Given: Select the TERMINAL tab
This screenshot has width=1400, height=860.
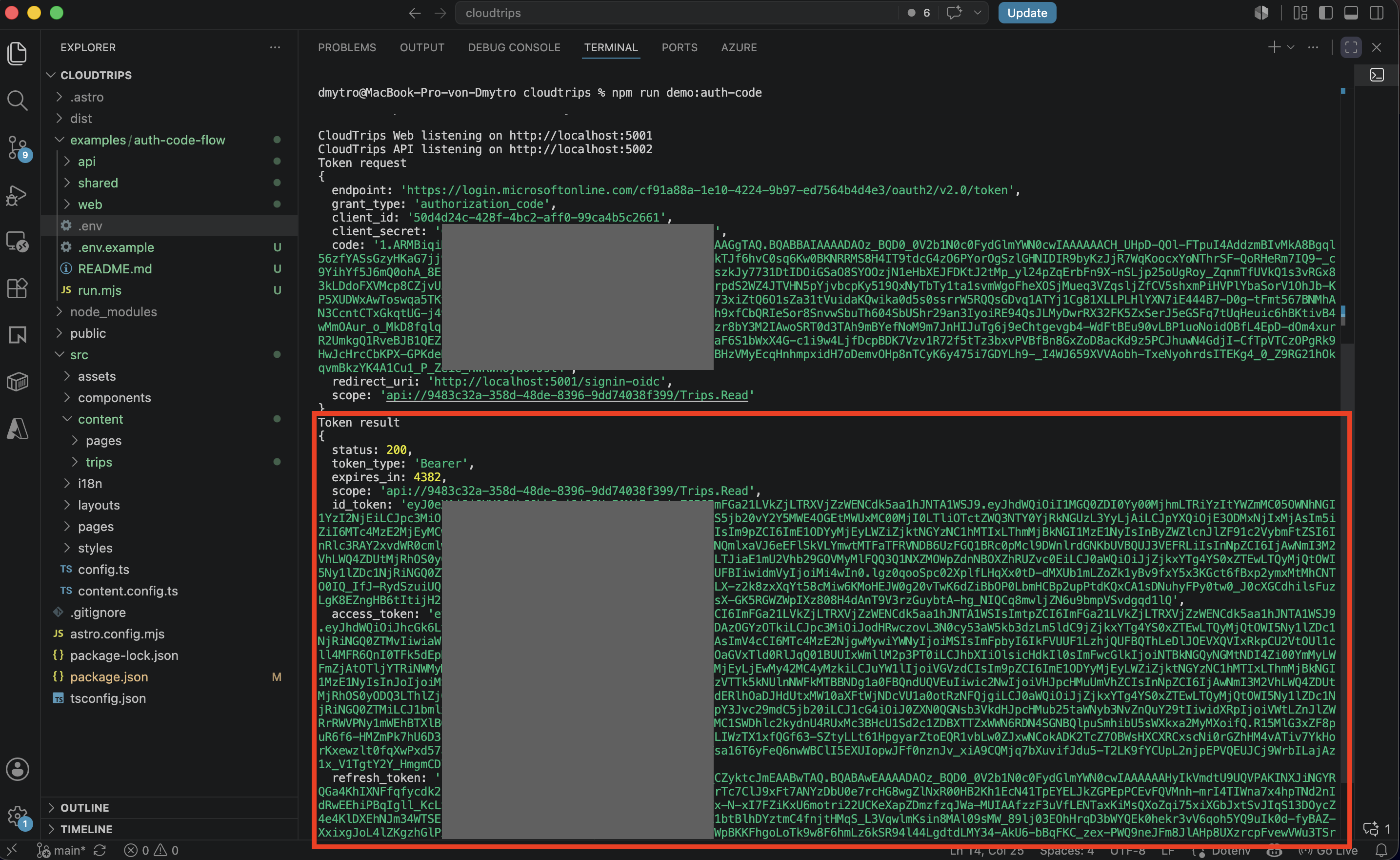Looking at the screenshot, I should point(611,47).
